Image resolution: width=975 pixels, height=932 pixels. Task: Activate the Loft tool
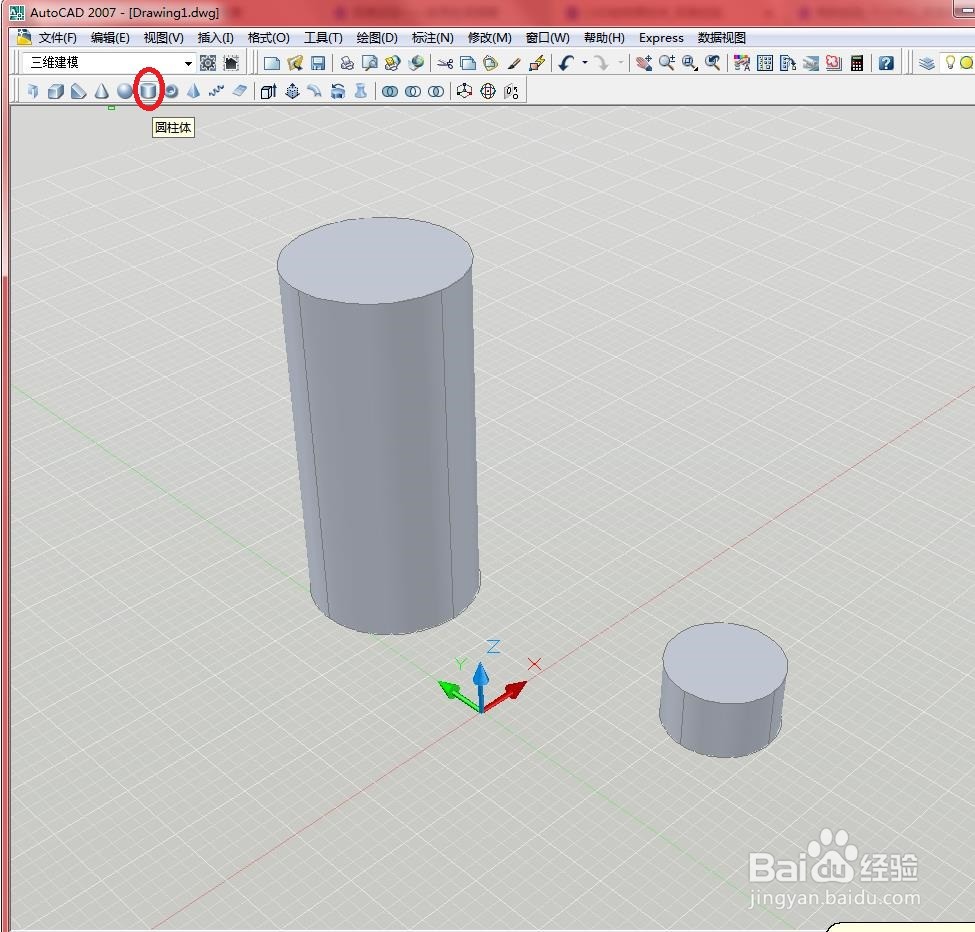coord(361,91)
